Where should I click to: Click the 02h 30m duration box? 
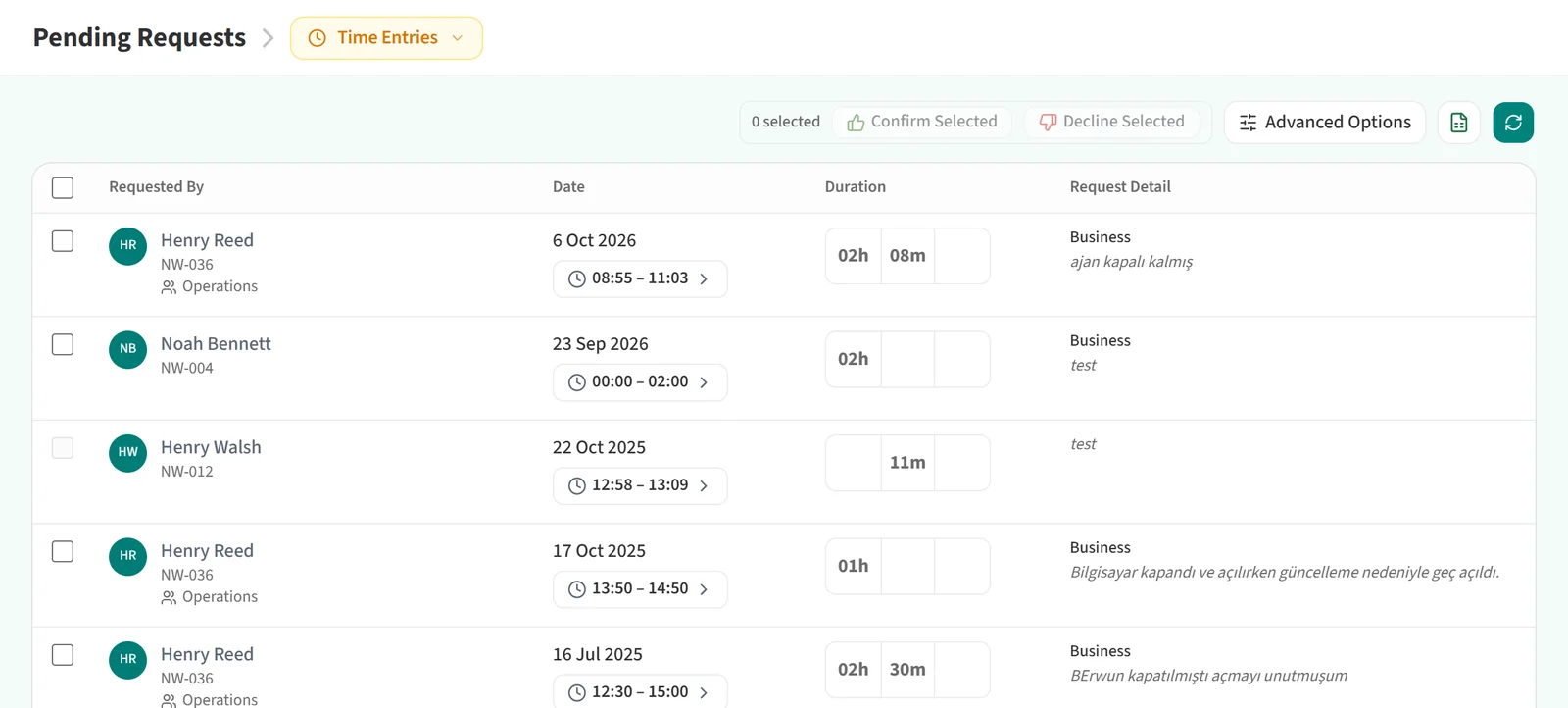907,670
